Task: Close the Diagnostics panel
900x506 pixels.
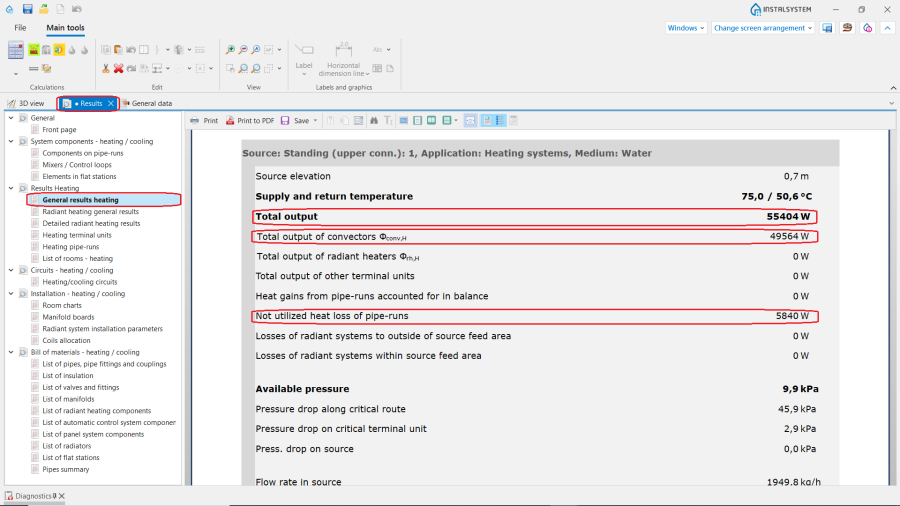Action: pos(62,496)
